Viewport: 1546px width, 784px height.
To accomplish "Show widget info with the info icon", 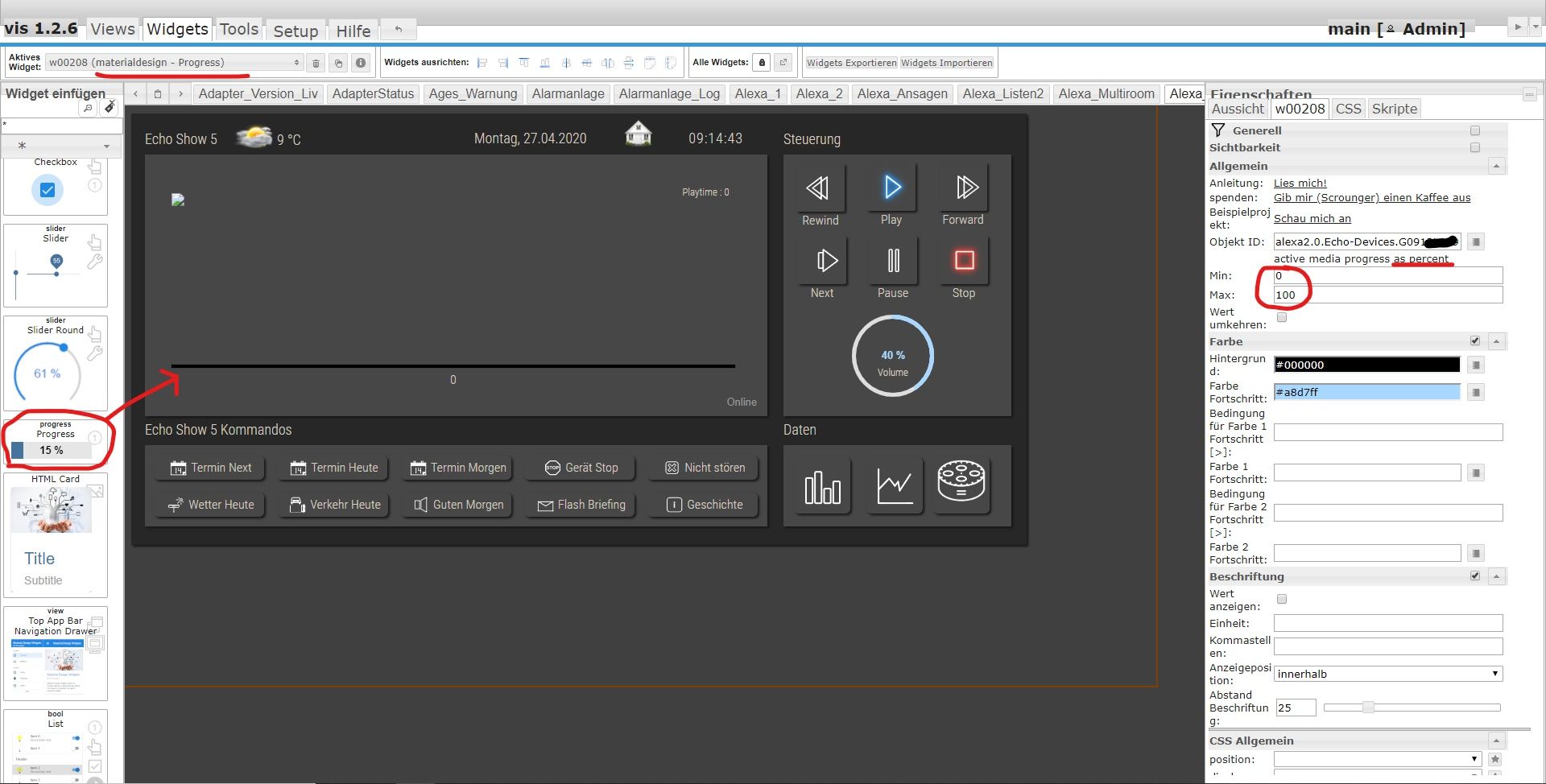I will click(361, 63).
